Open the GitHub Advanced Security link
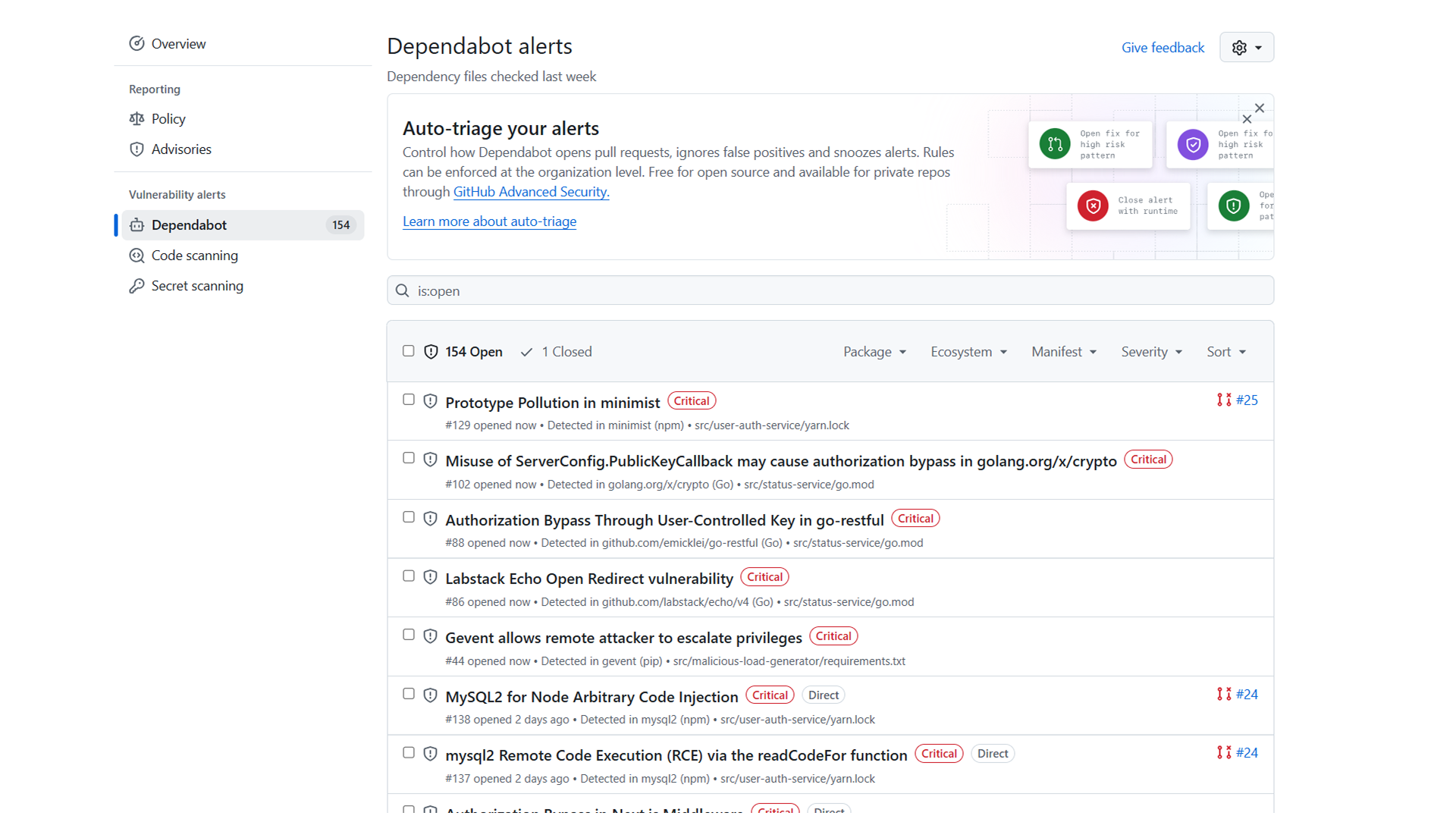The image size is (1456, 819). (x=530, y=191)
